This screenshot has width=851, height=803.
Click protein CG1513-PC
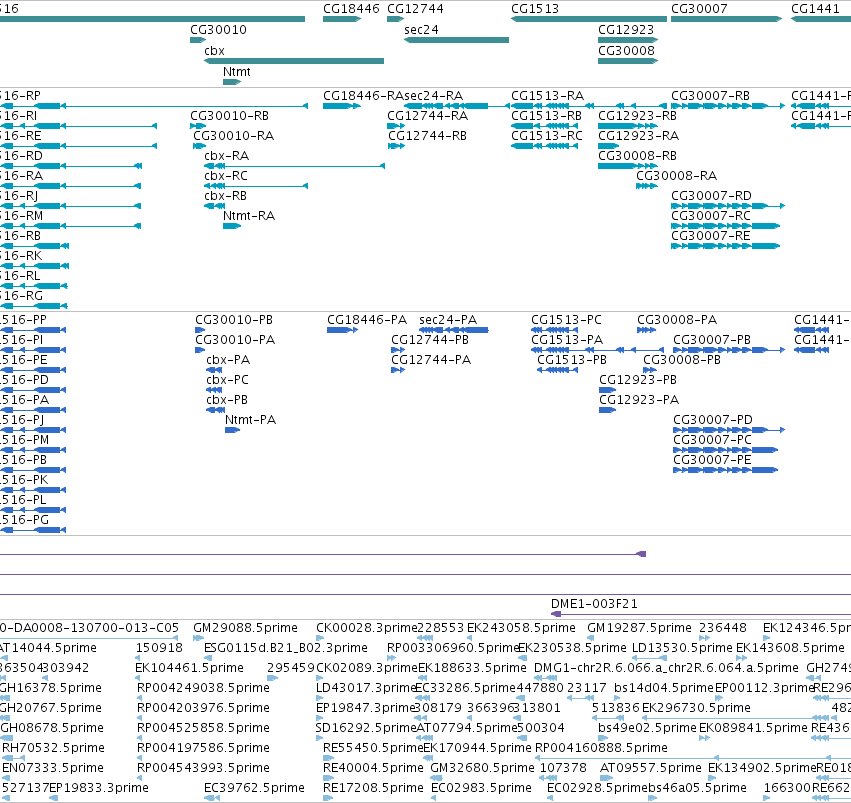tap(566, 320)
